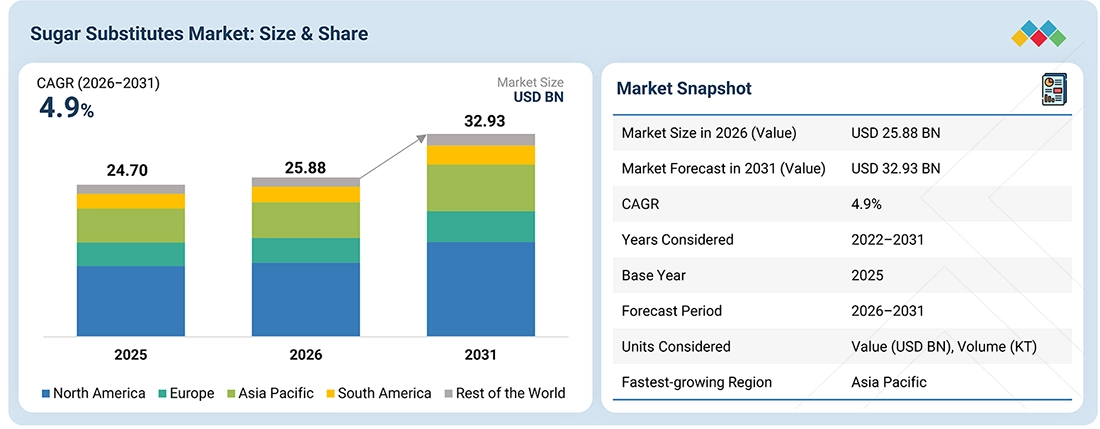Click the 2031 bar's Europe segment

[x=481, y=226]
